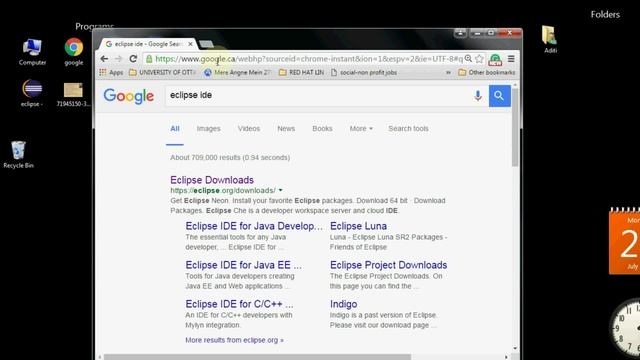Open a new tab button
Screen dimensions: 640x360
(x=206, y=44)
